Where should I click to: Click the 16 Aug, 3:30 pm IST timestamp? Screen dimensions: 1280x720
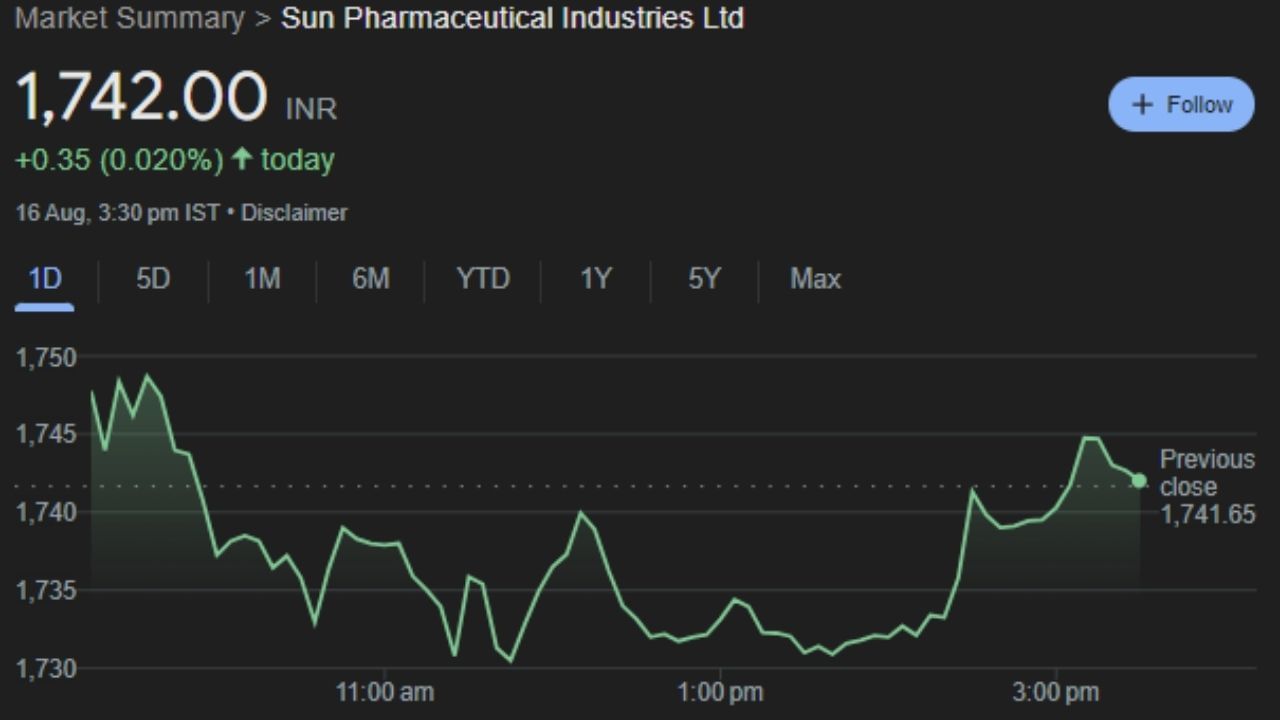(x=117, y=213)
